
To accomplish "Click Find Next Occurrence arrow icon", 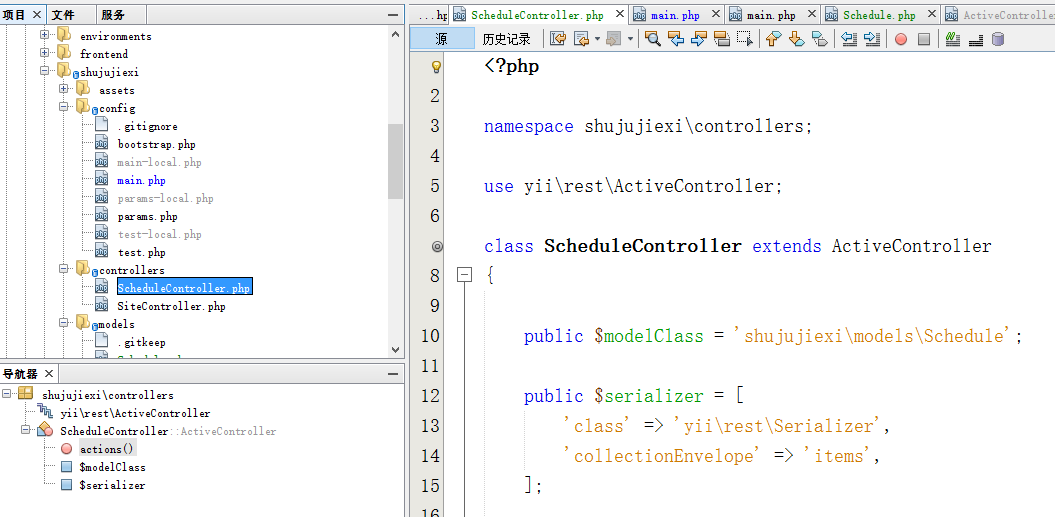I will click(698, 39).
